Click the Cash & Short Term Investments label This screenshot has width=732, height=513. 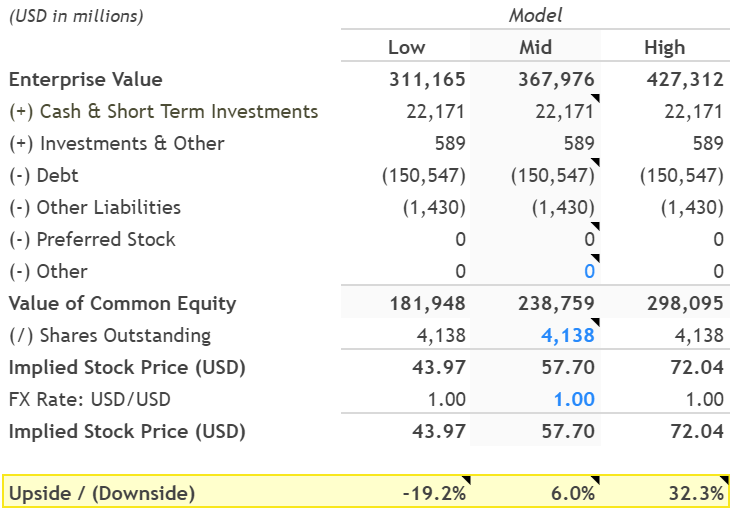(163, 112)
